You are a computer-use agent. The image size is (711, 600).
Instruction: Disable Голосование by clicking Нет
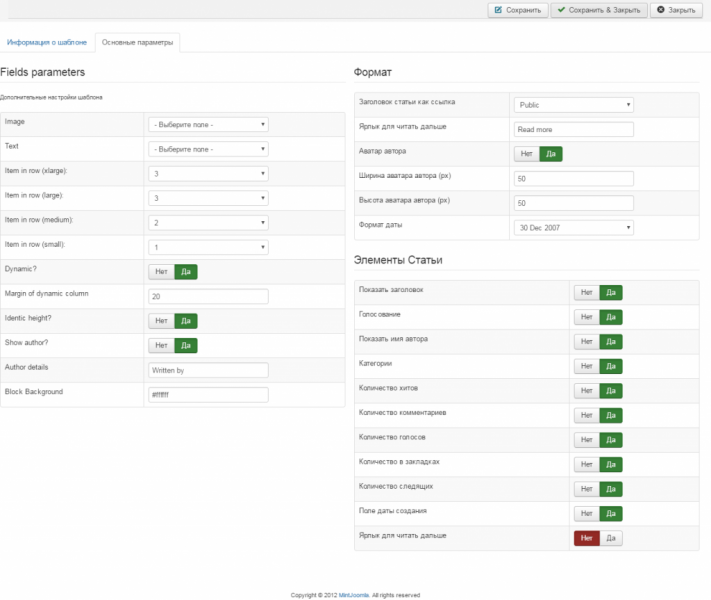tap(586, 317)
